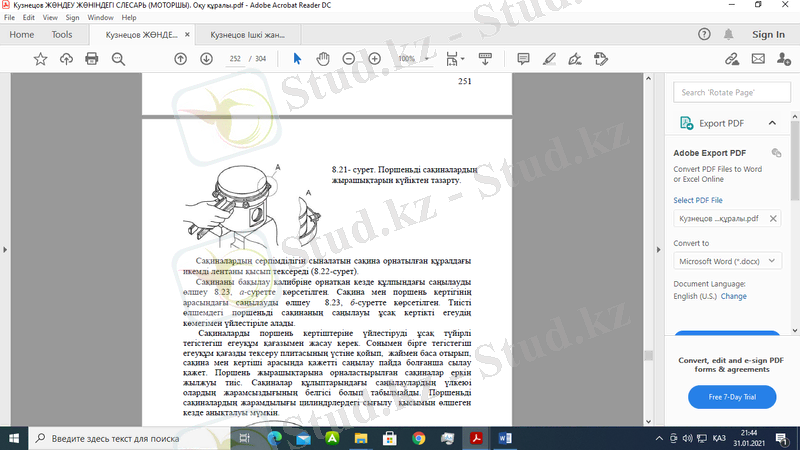Viewport: 800px width, 450px height.
Task: Activate the arrow selection tool
Action: pyautogui.click(x=297, y=59)
